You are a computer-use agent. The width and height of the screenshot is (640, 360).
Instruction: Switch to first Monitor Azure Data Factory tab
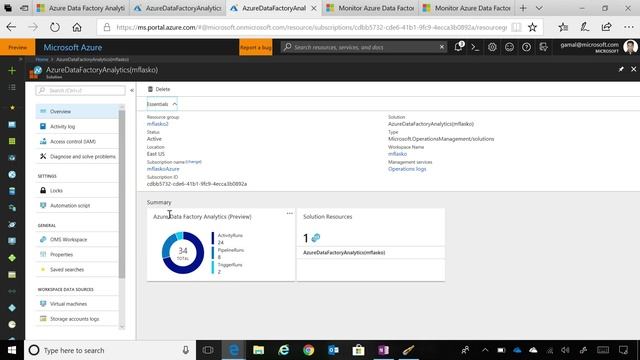pos(370,8)
